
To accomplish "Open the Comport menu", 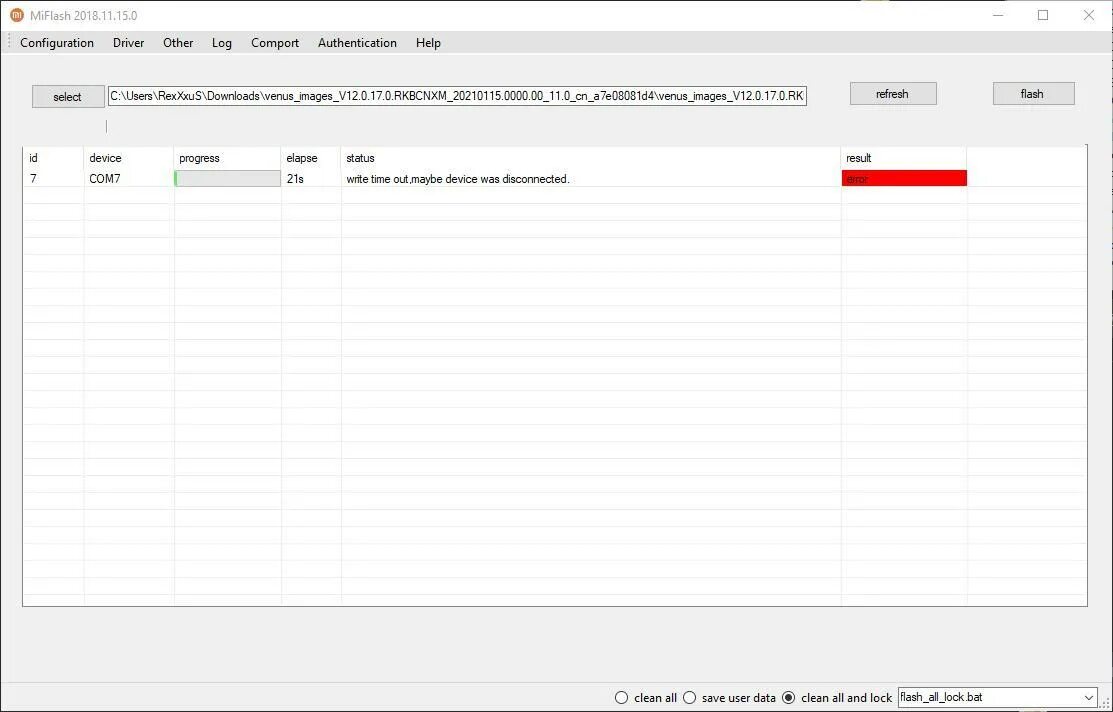I will click(x=275, y=43).
